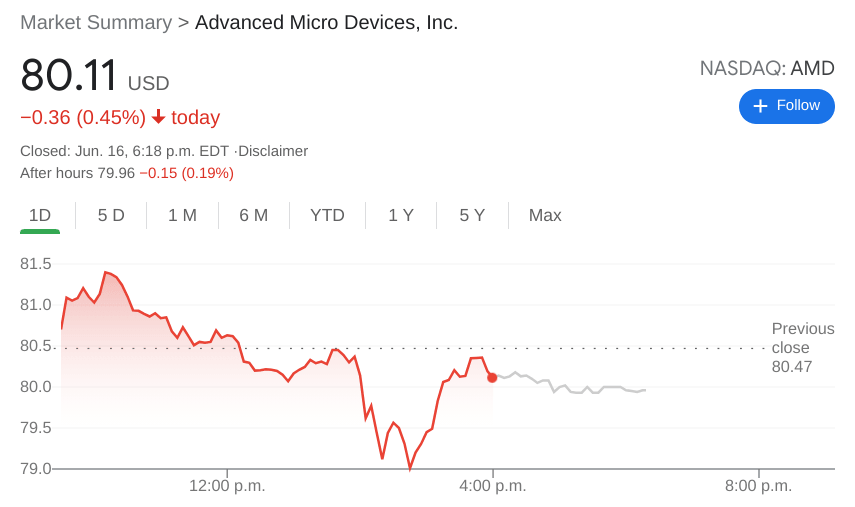
Task: Click the red down arrow beside today
Action: click(158, 117)
